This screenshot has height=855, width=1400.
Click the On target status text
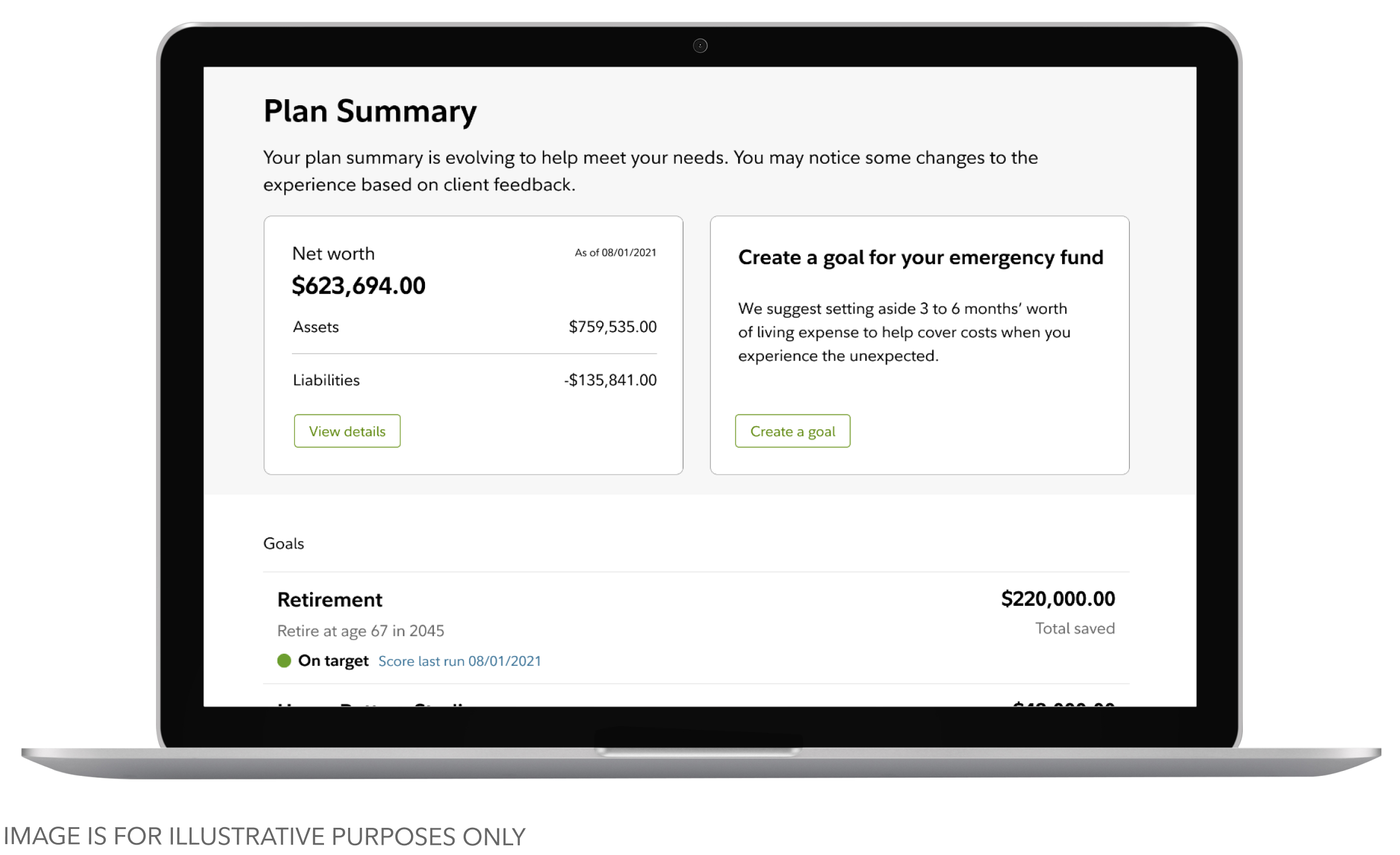[x=333, y=660]
